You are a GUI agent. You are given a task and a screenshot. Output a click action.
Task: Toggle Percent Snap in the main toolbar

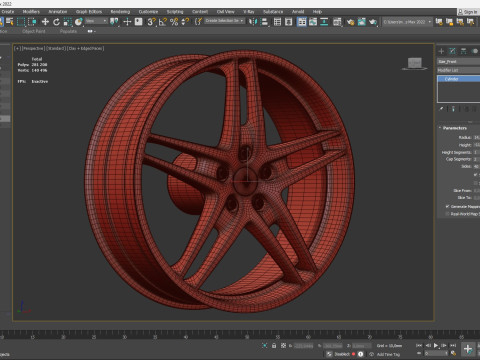174,22
